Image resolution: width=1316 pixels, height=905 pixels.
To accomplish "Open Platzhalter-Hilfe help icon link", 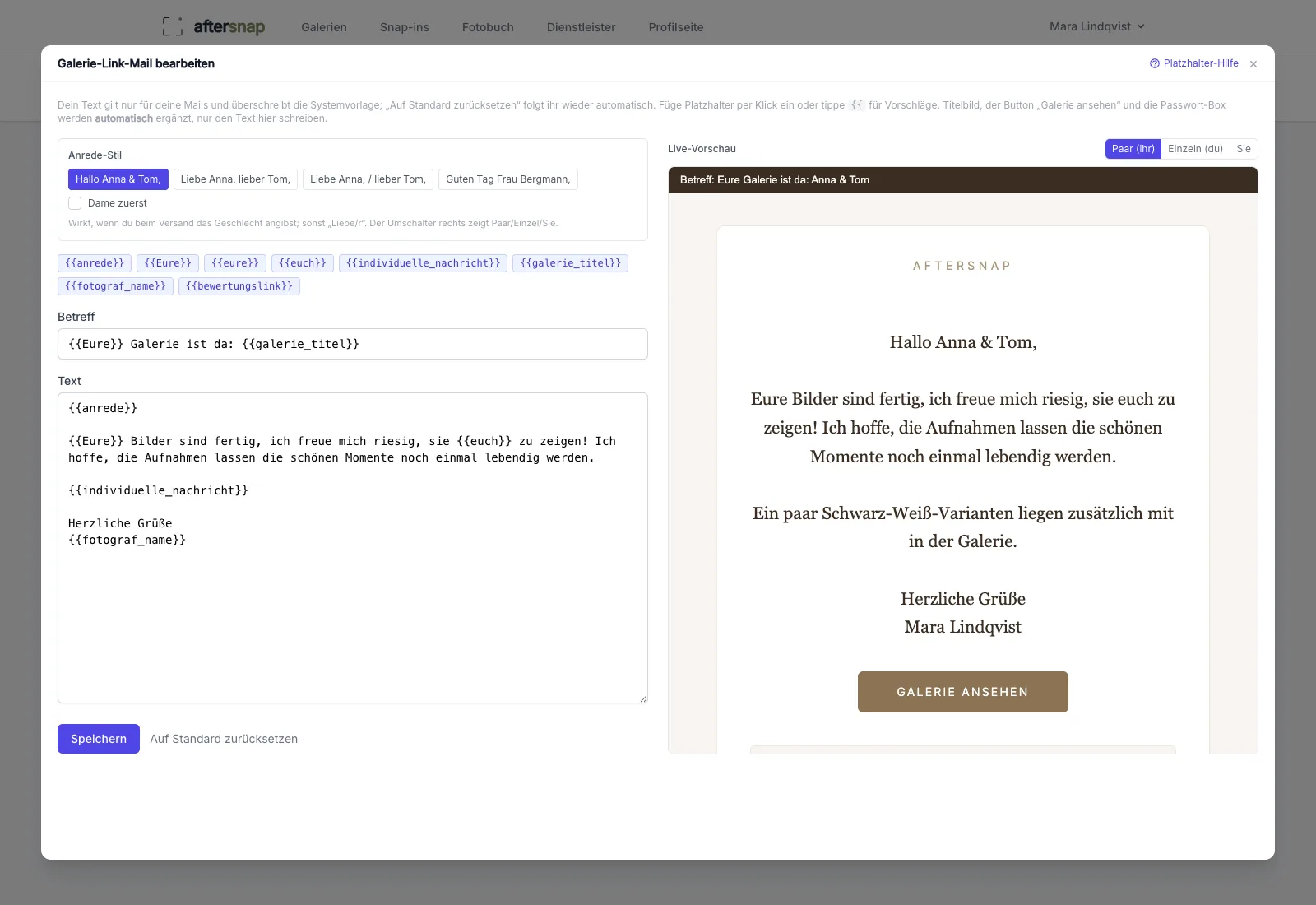I will coord(1194,63).
